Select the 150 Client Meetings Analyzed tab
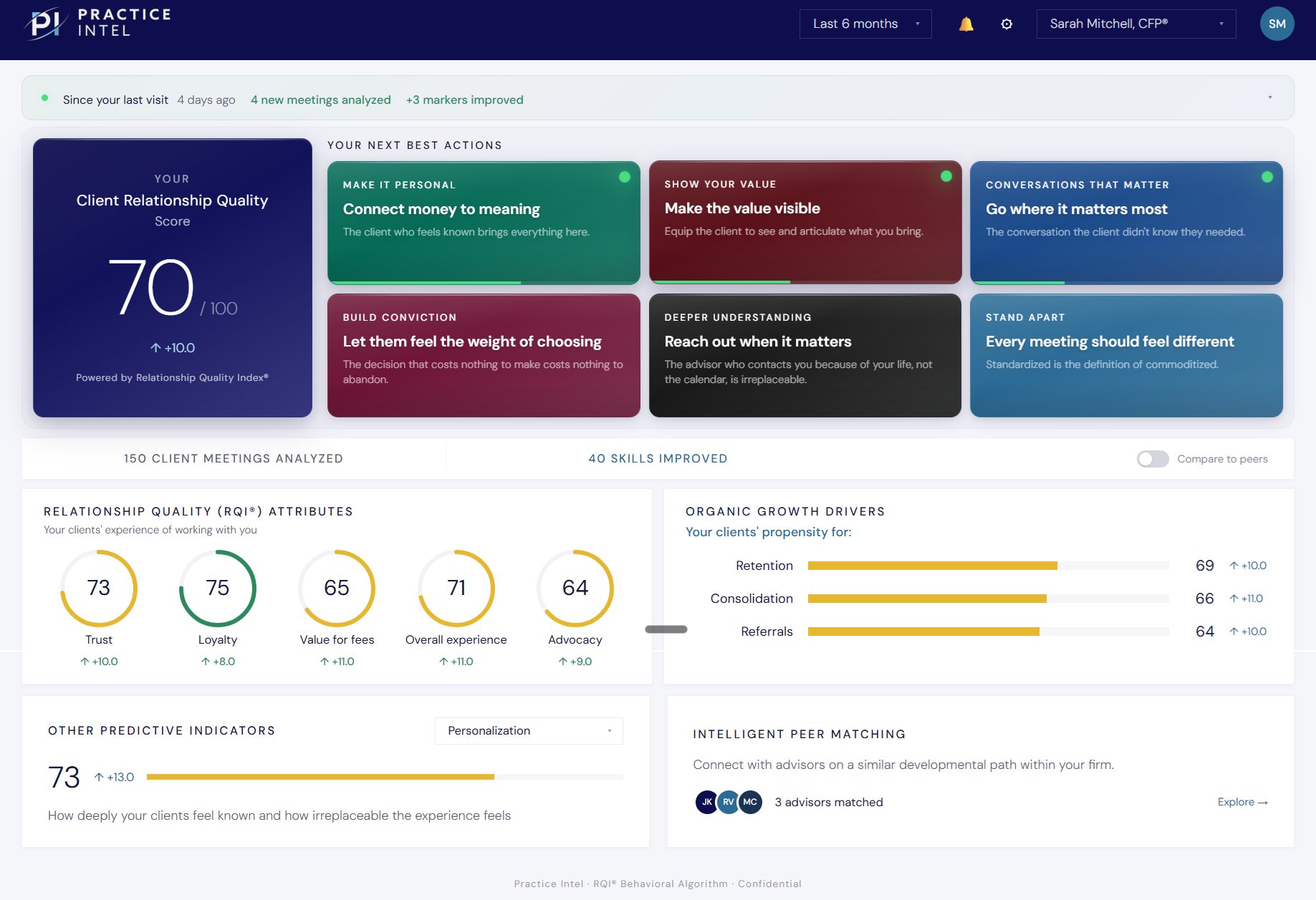Image resolution: width=1316 pixels, height=900 pixels. [234, 458]
